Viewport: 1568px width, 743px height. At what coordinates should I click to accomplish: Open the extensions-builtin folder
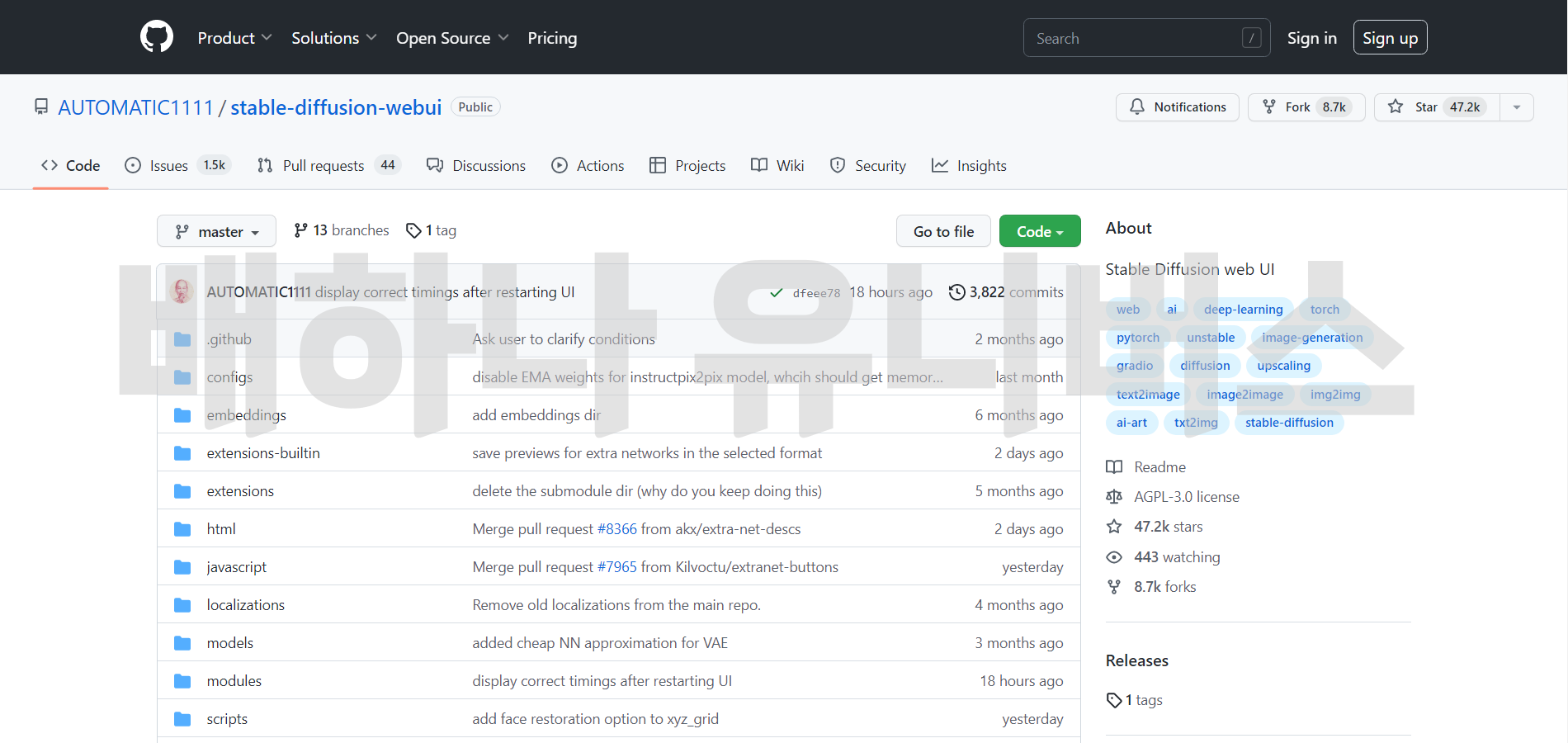coord(263,453)
